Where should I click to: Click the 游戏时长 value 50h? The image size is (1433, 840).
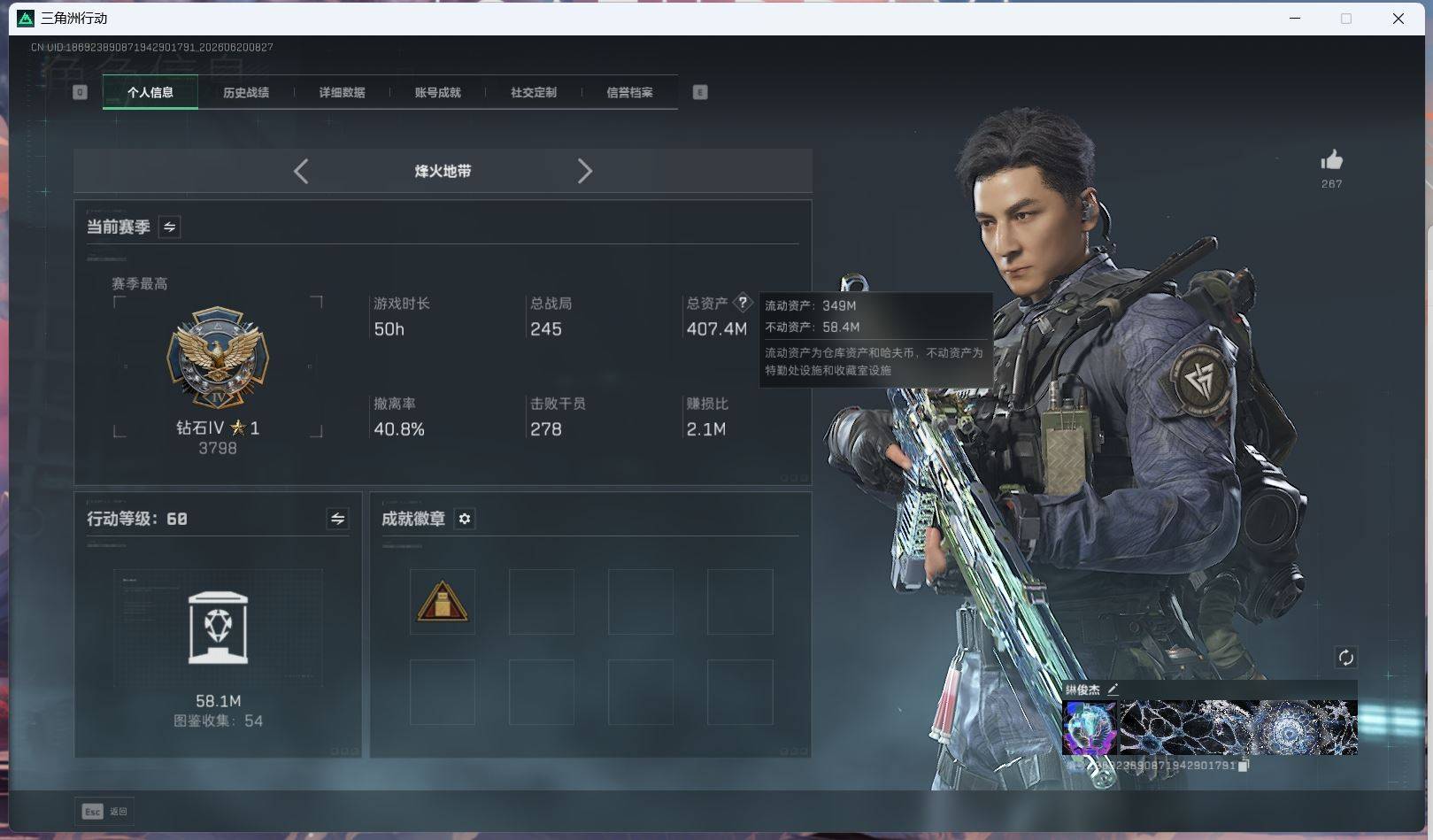pos(389,329)
